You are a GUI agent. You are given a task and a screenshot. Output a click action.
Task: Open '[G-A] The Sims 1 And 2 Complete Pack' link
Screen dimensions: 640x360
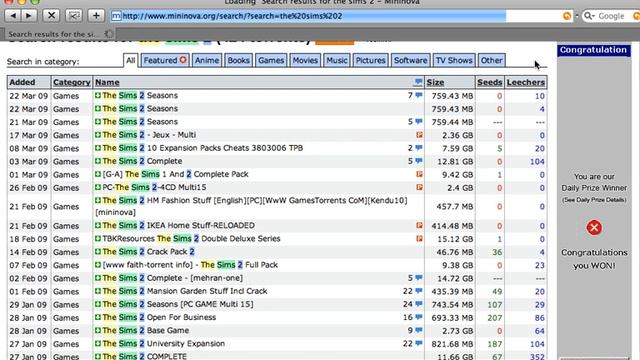pyautogui.click(x=175, y=174)
